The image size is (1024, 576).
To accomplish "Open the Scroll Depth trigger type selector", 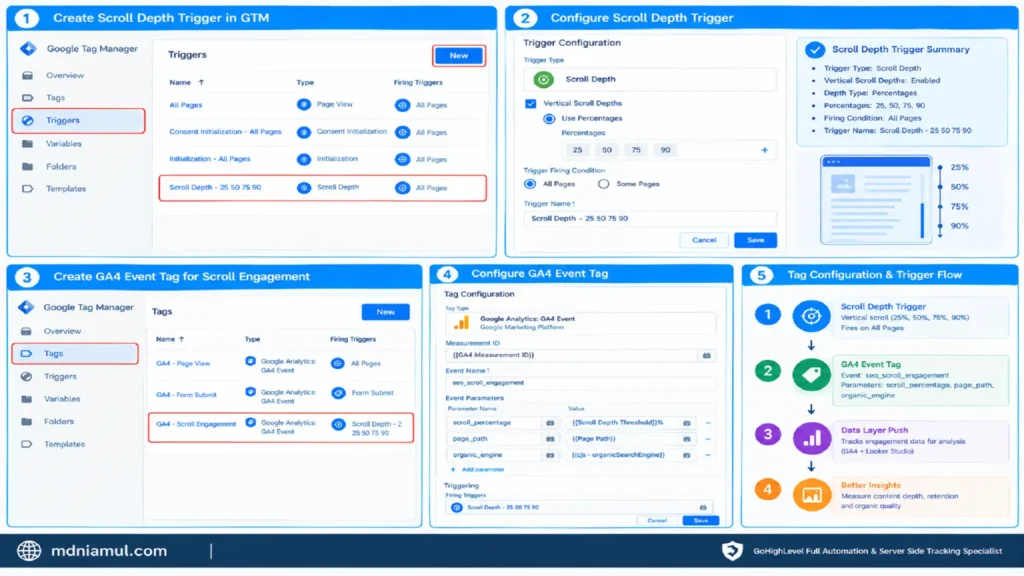I will click(650, 79).
